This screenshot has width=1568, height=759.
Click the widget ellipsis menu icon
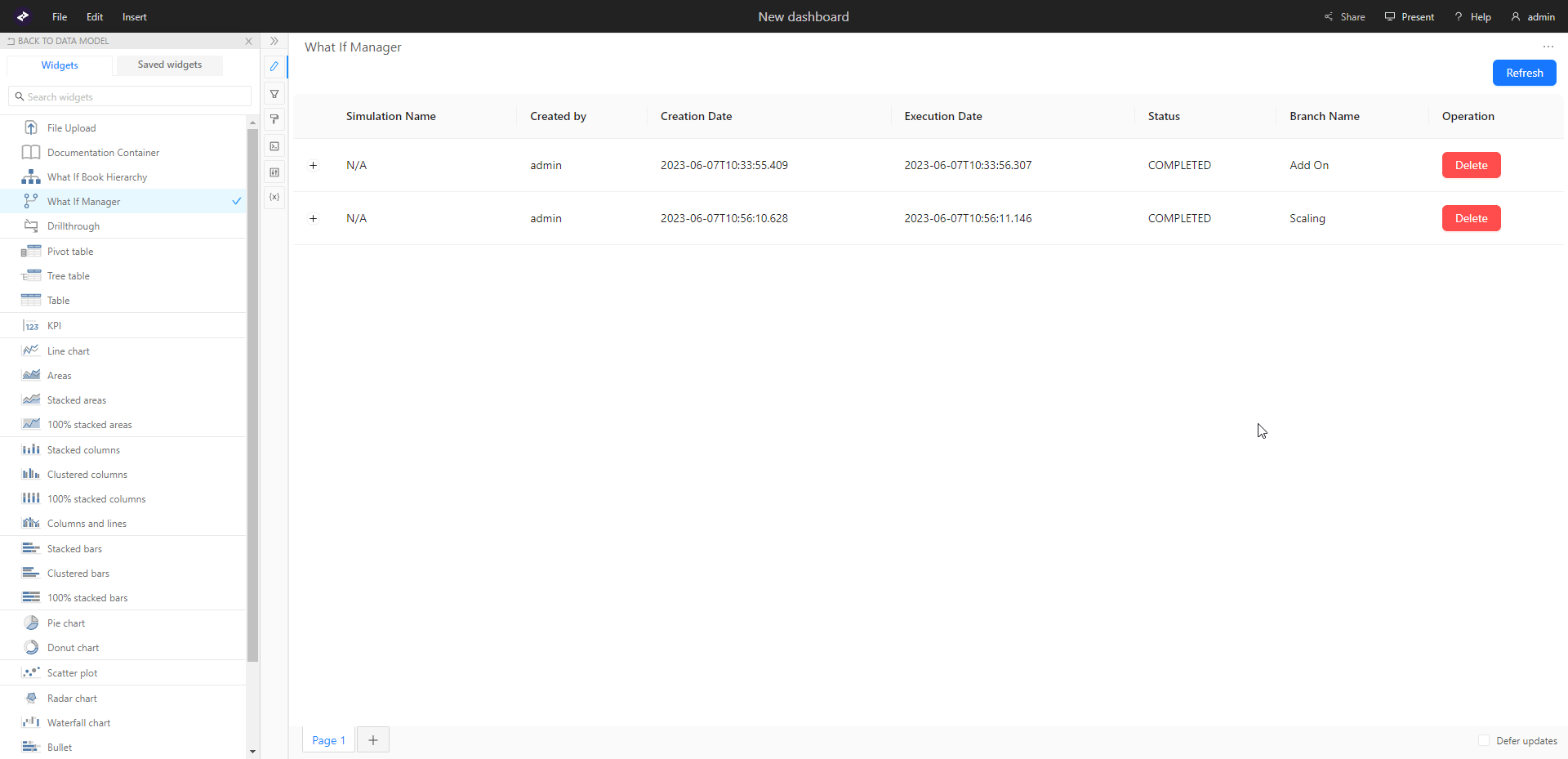pyautogui.click(x=1548, y=47)
